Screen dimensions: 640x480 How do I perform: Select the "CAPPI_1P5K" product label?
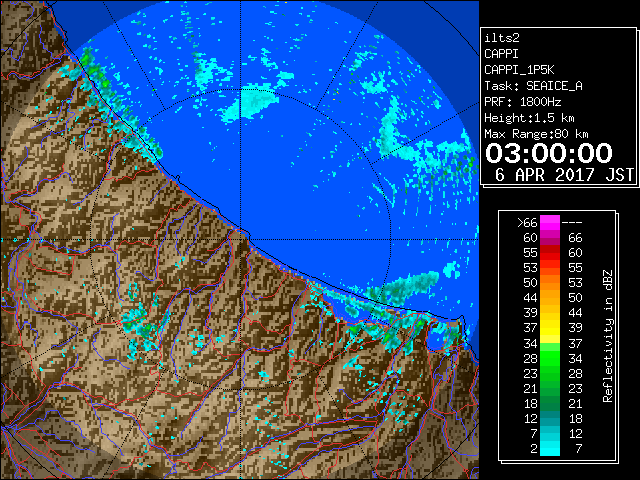[519, 70]
